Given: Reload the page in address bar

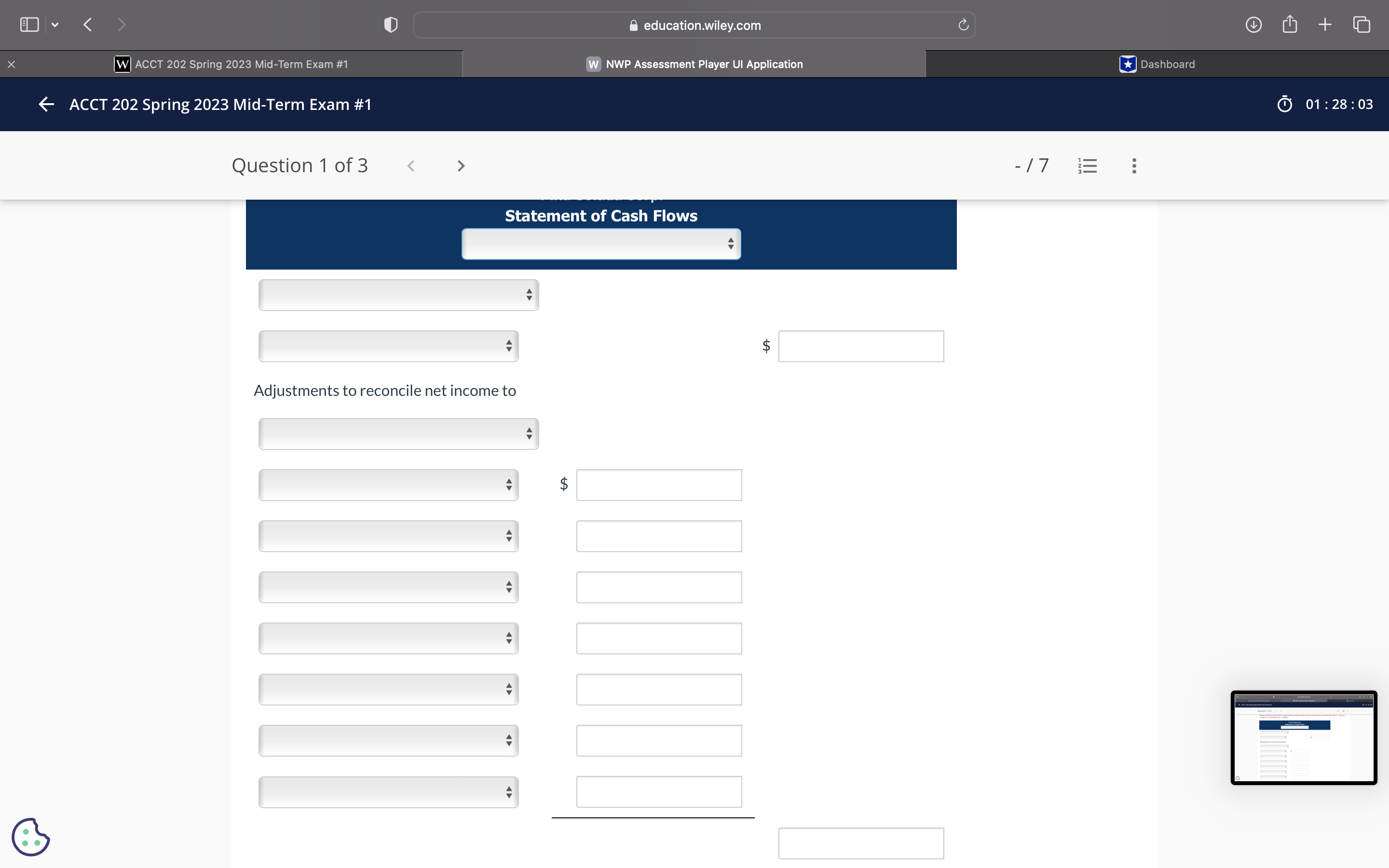Looking at the screenshot, I should [x=963, y=25].
